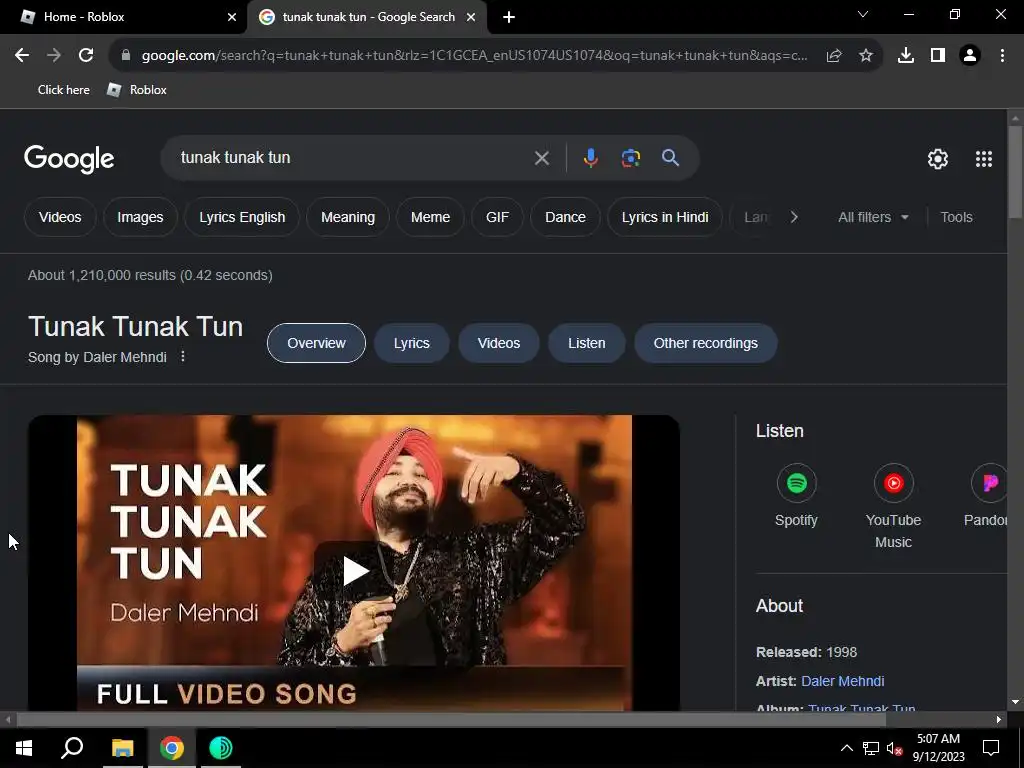This screenshot has height=768, width=1024.
Task: Select the Lyrics tab
Action: pos(411,343)
